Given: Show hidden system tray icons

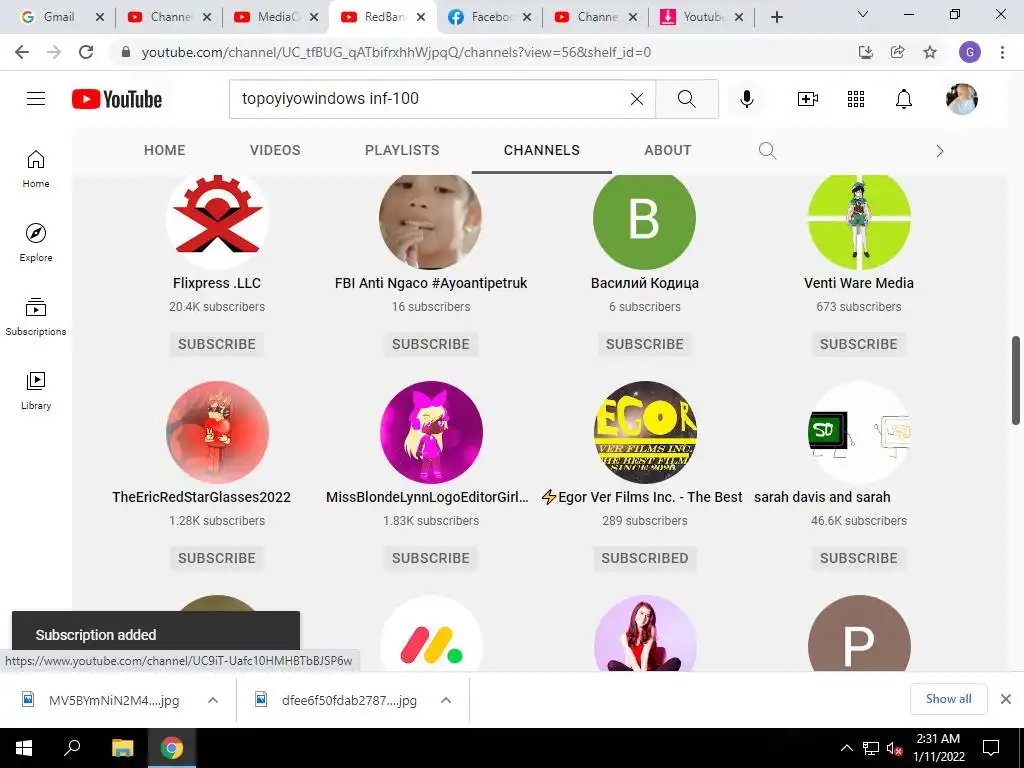Looking at the screenshot, I should tap(846, 748).
